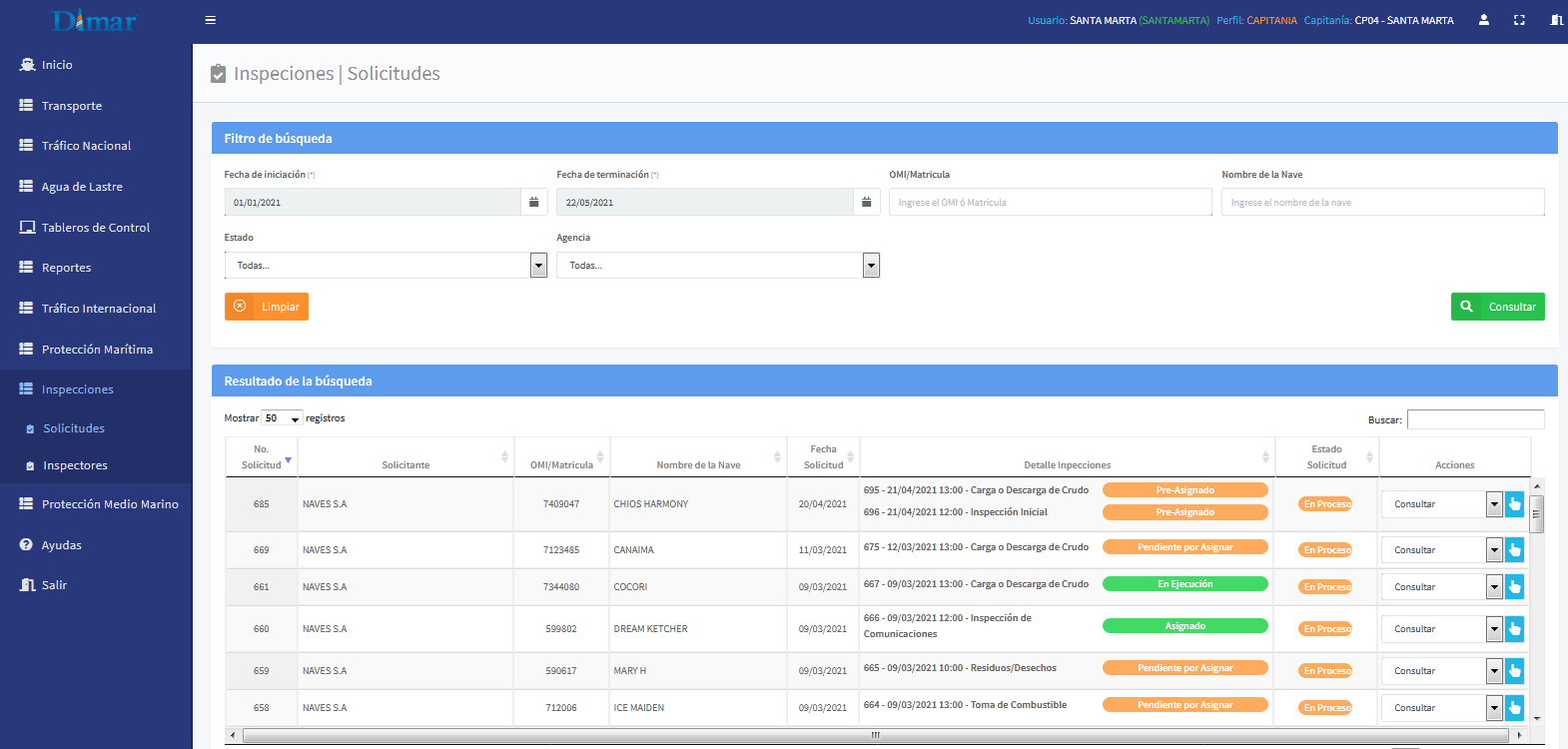Click blue action icon for CHIOS HARMONY row

click(1514, 504)
